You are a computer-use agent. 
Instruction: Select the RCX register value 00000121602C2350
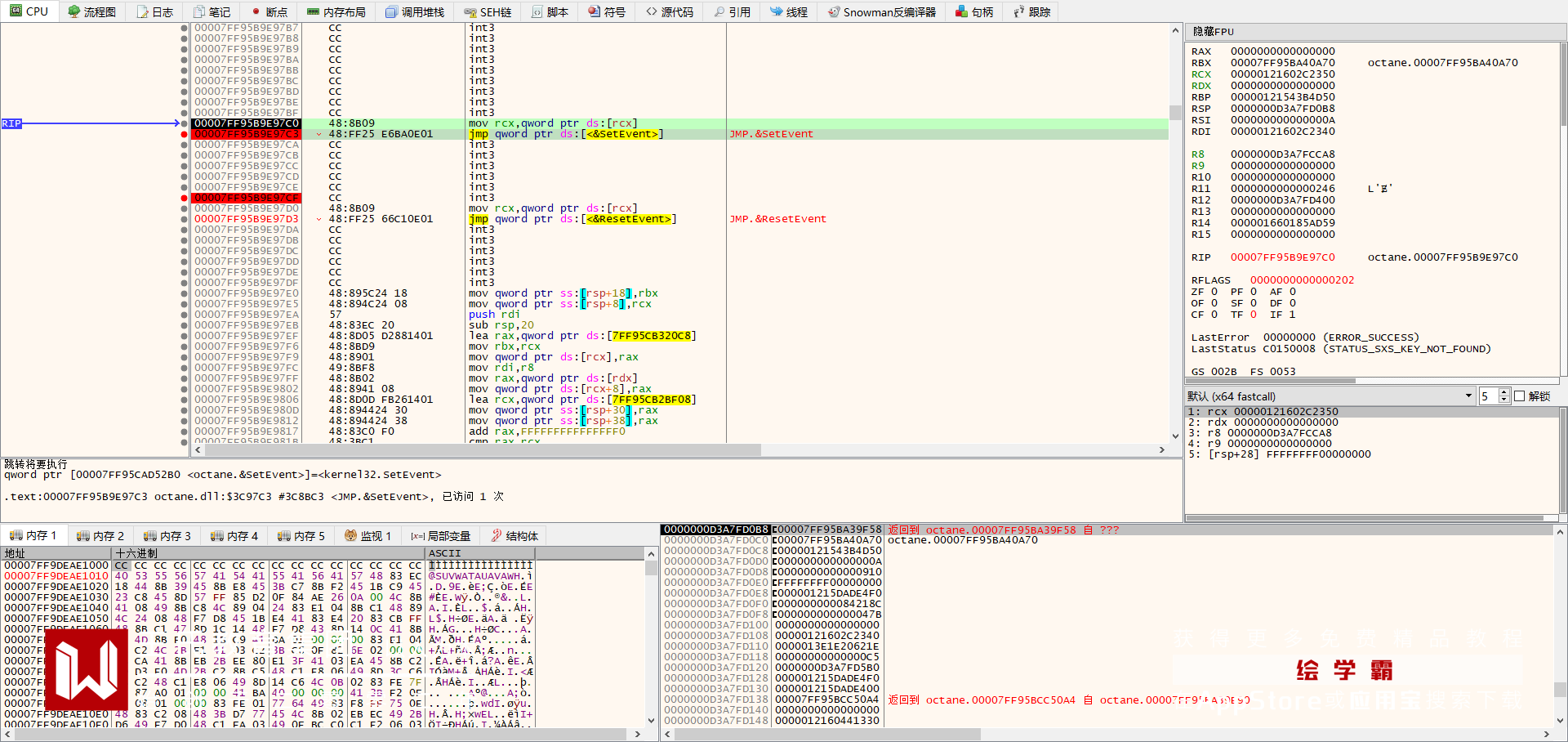(1283, 74)
